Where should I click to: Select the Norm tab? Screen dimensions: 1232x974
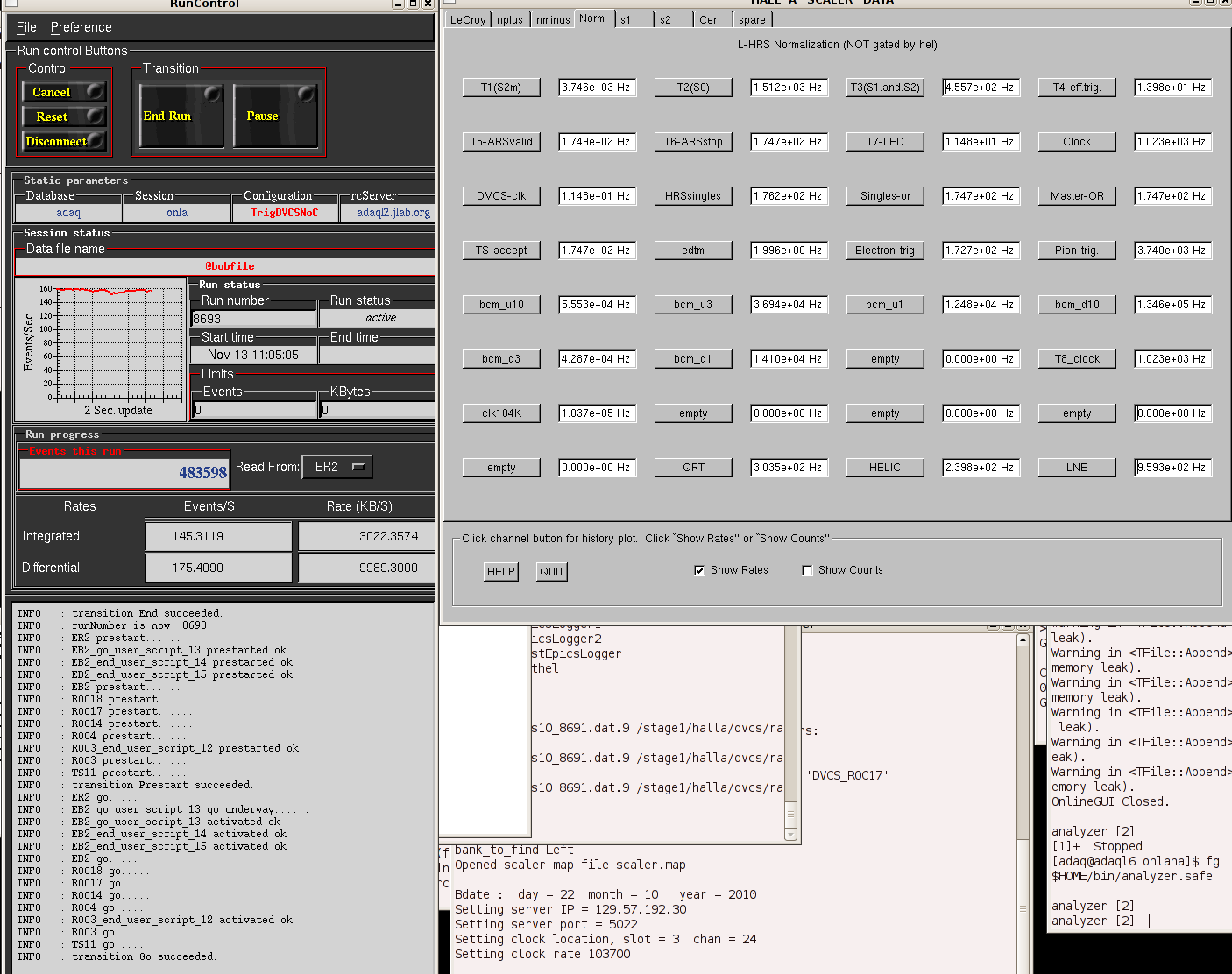point(593,18)
